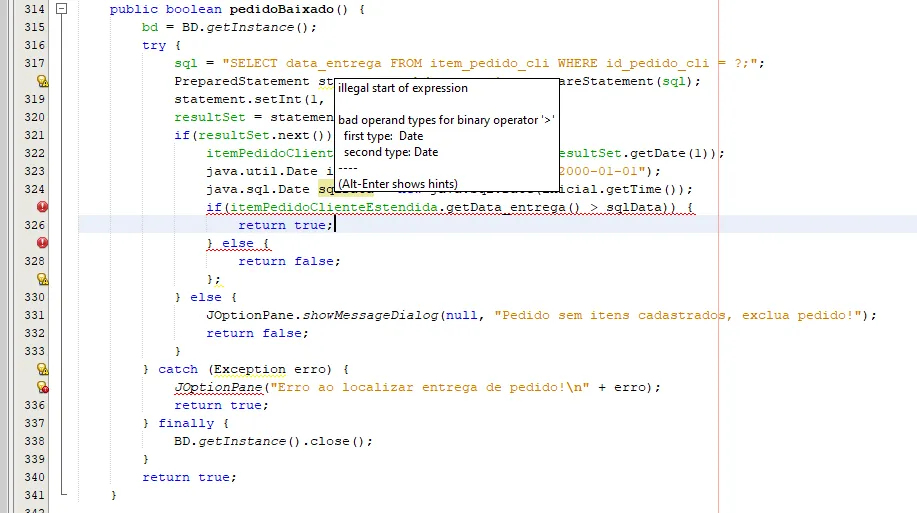Click the 'return false;' statement on line 332
This screenshot has width=917, height=513.
pyautogui.click(x=257, y=333)
